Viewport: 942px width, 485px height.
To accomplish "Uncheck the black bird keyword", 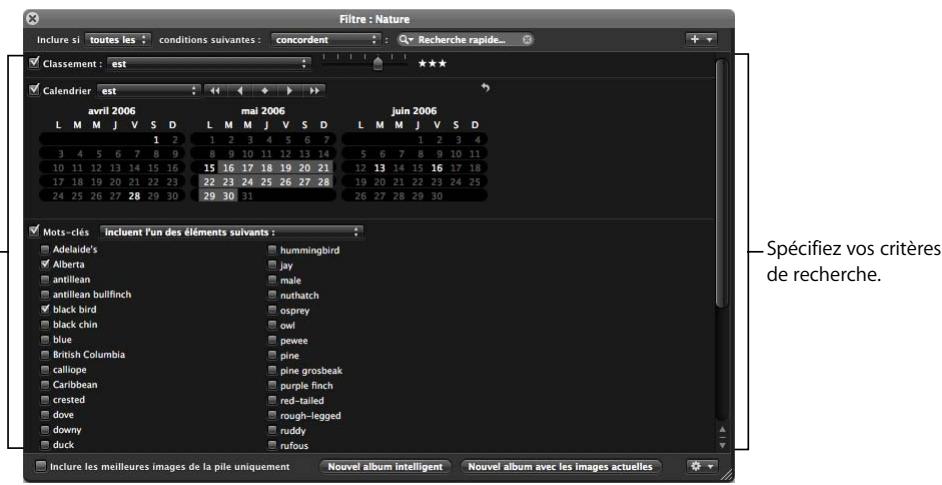I will click(x=45, y=309).
